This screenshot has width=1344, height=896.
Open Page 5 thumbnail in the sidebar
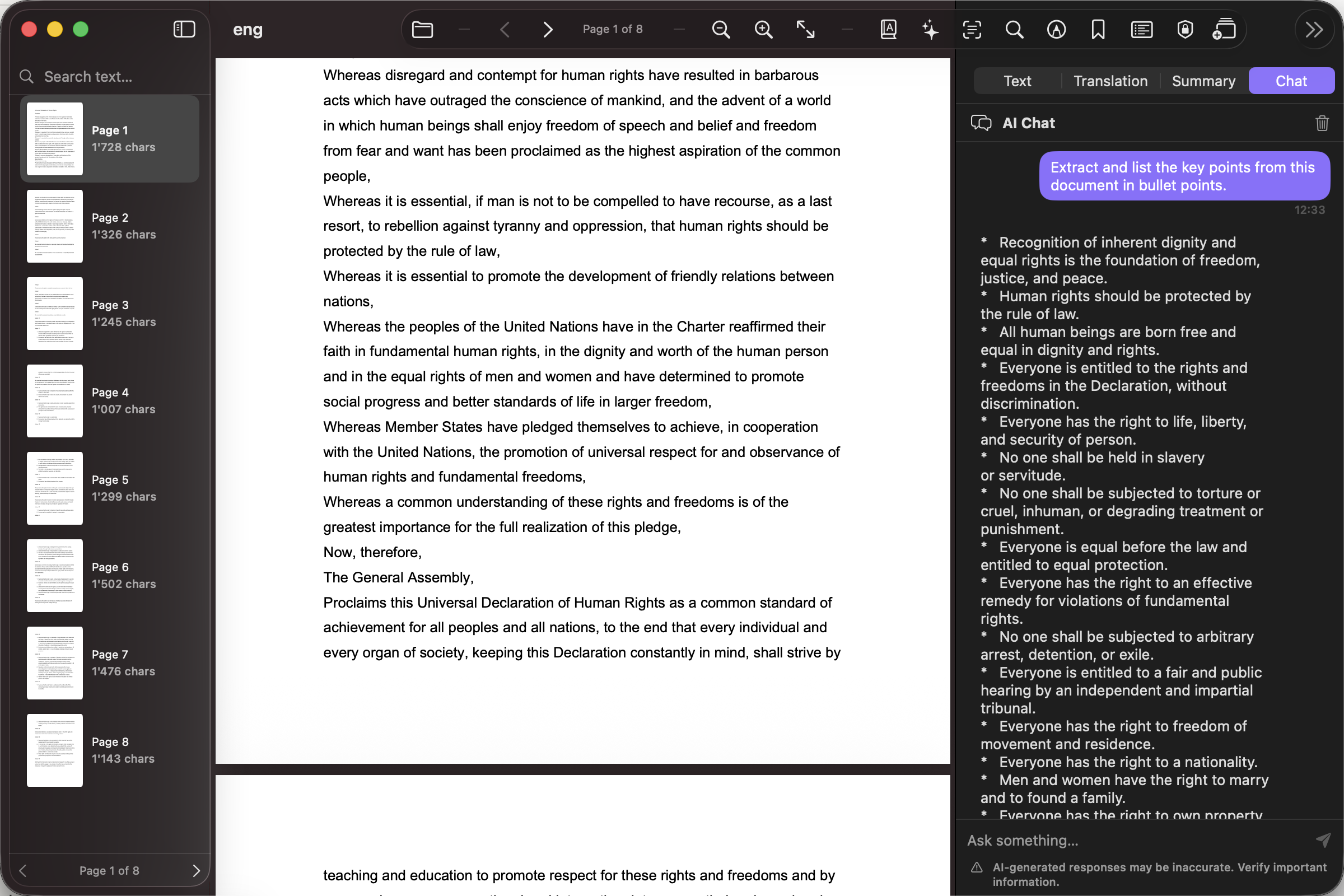54,488
